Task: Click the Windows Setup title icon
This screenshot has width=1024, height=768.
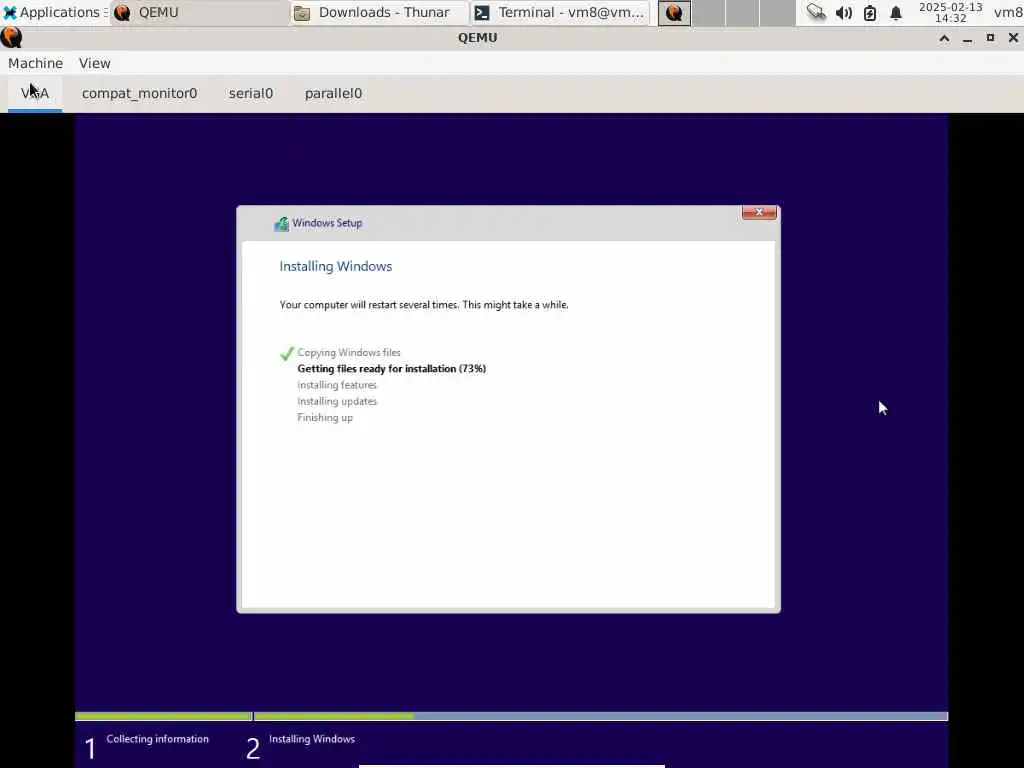Action: click(x=281, y=224)
